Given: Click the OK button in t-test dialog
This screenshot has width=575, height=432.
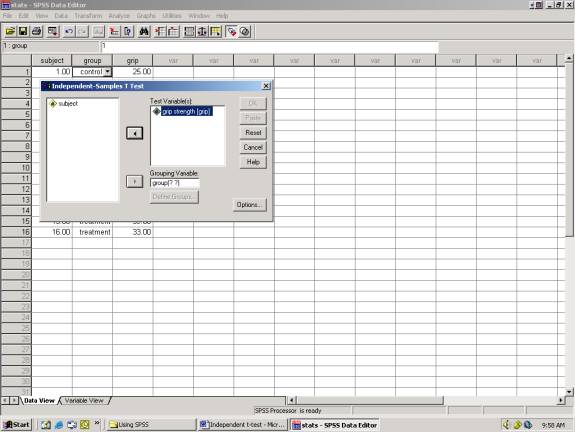Looking at the screenshot, I should tap(253, 103).
